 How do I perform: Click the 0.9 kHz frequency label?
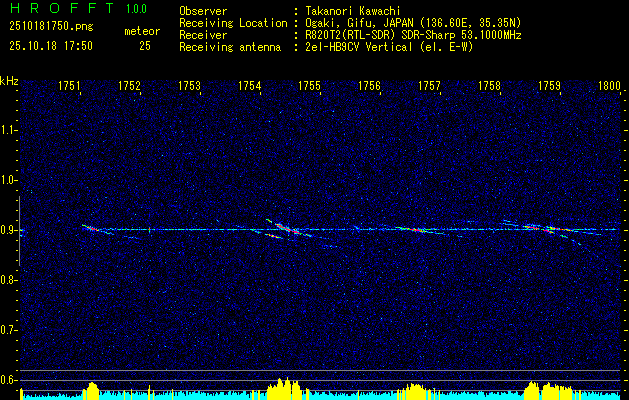(9, 230)
